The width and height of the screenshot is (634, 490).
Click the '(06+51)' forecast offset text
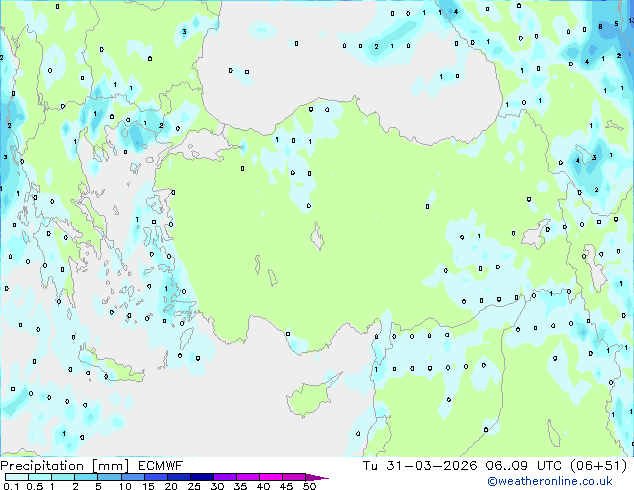click(598, 466)
